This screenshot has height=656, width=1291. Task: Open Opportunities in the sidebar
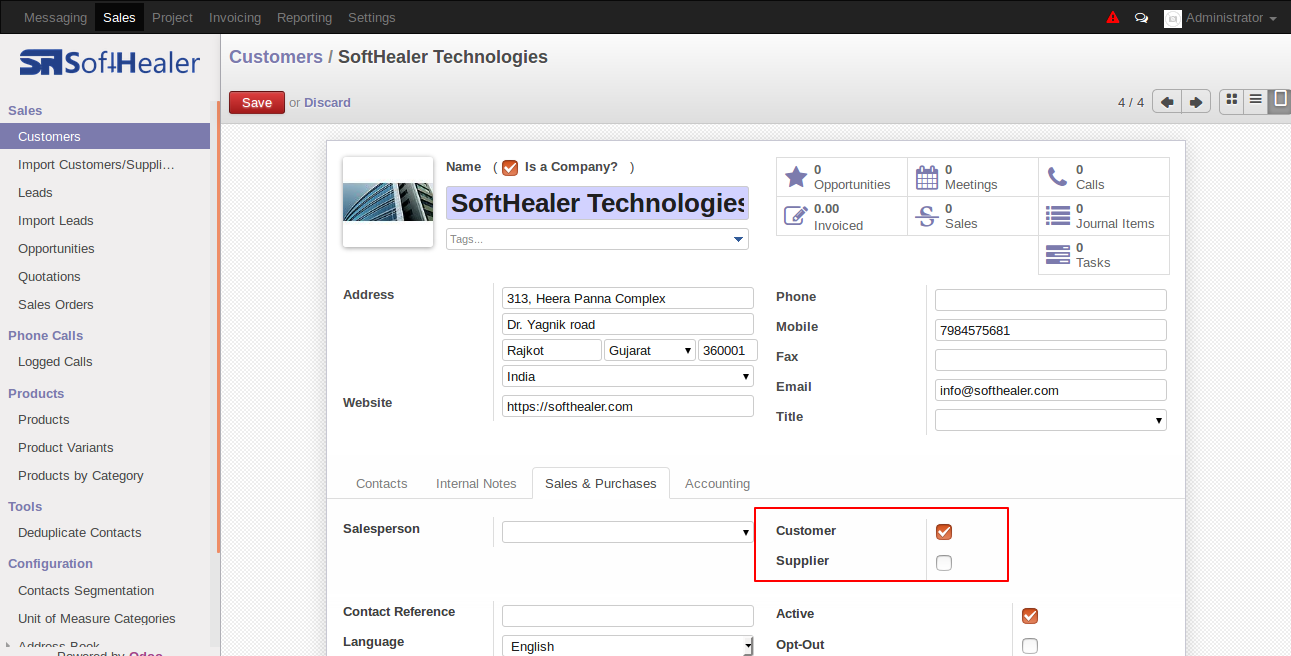[x=105, y=249]
